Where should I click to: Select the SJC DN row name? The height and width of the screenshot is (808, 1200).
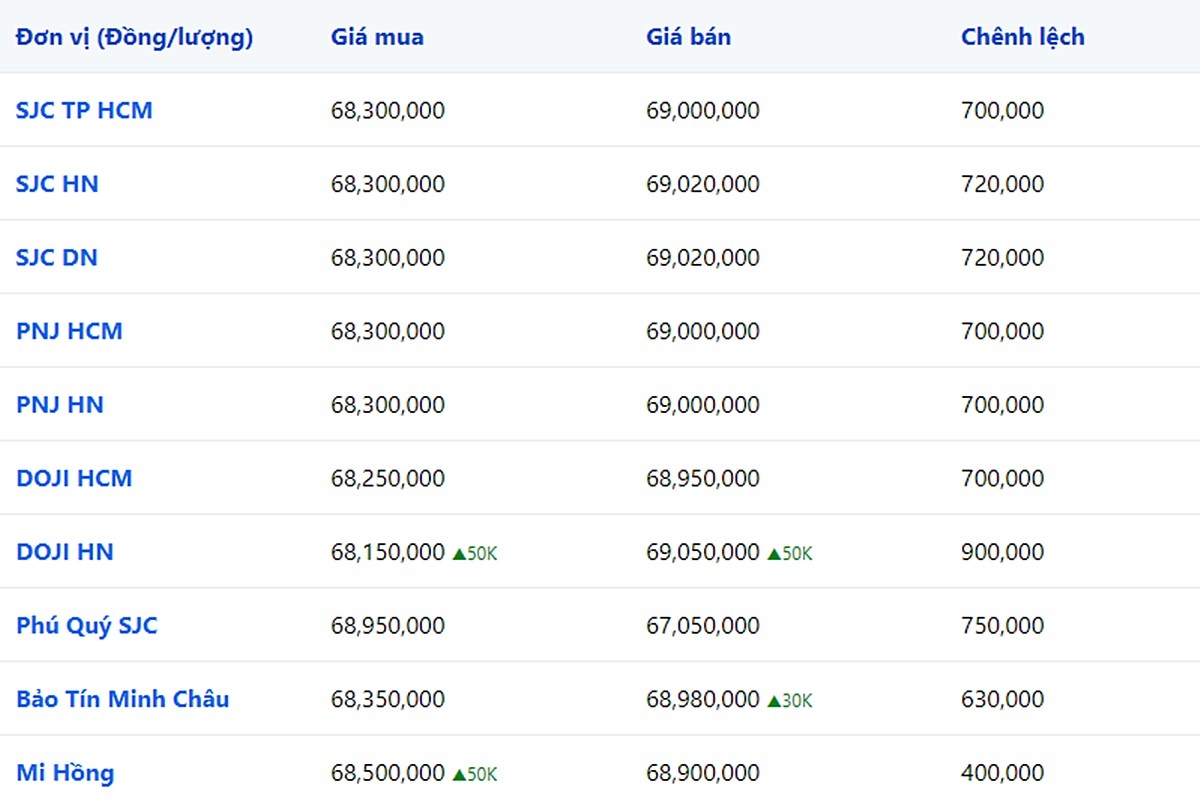57,257
